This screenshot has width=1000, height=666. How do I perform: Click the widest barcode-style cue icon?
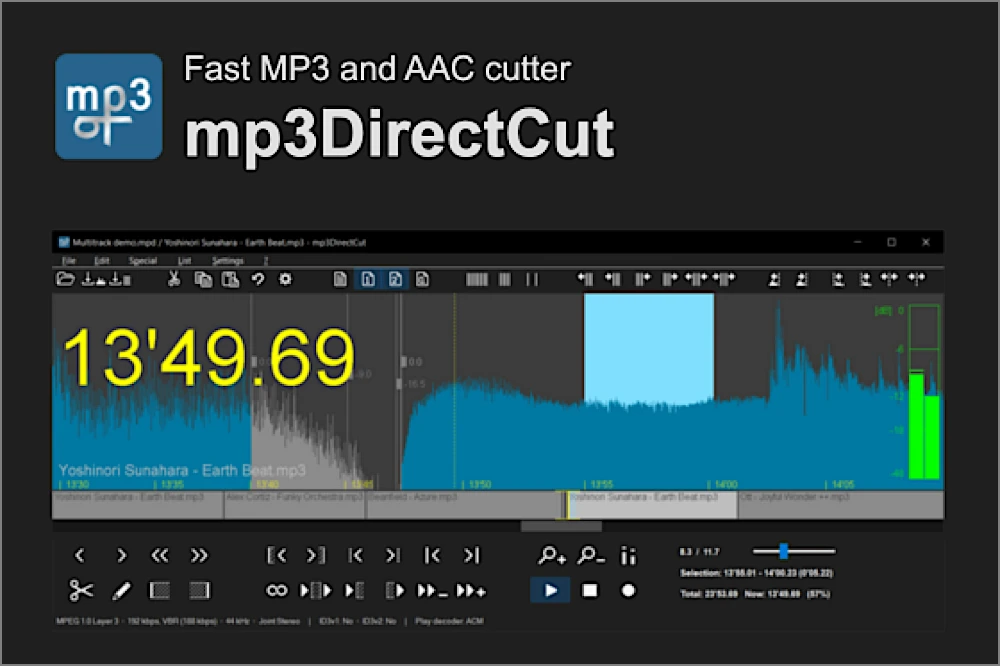pos(476,279)
